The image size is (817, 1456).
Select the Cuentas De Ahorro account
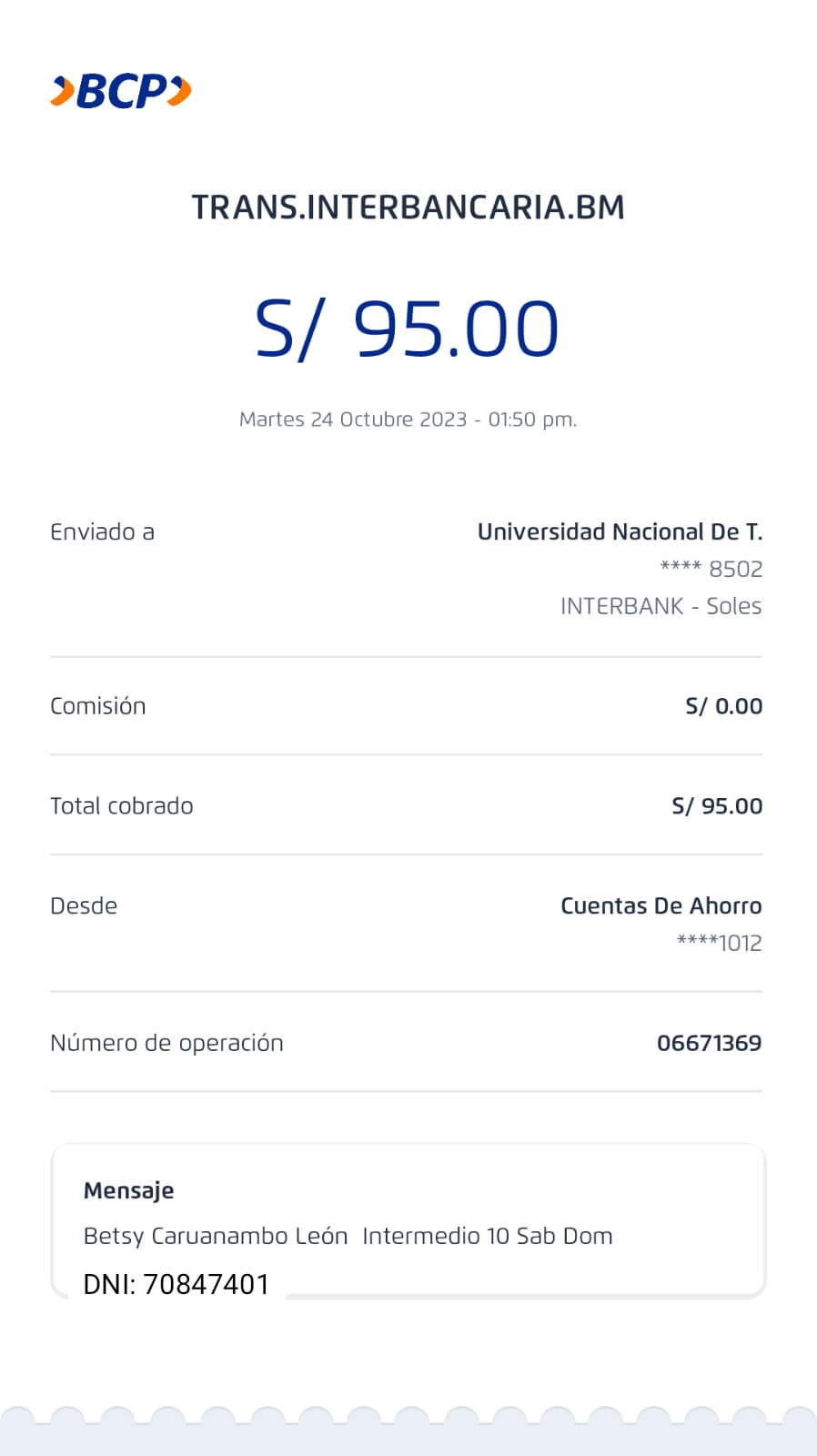click(x=661, y=906)
